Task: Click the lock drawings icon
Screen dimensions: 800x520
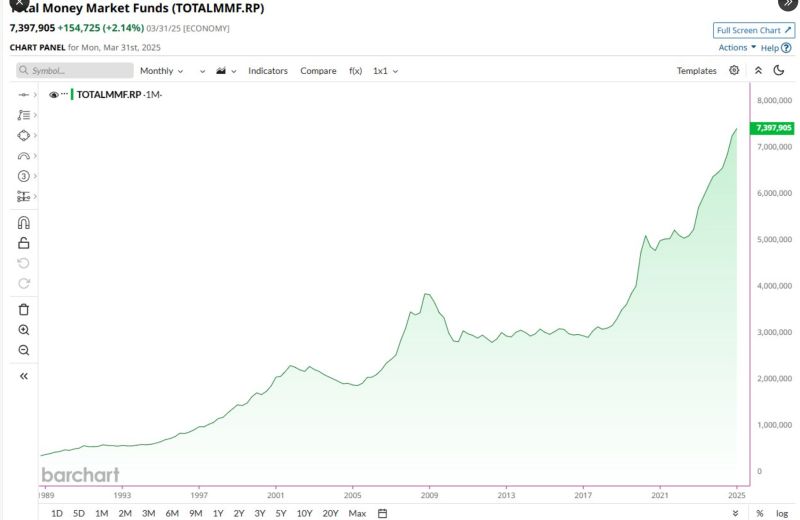Action: point(24,243)
